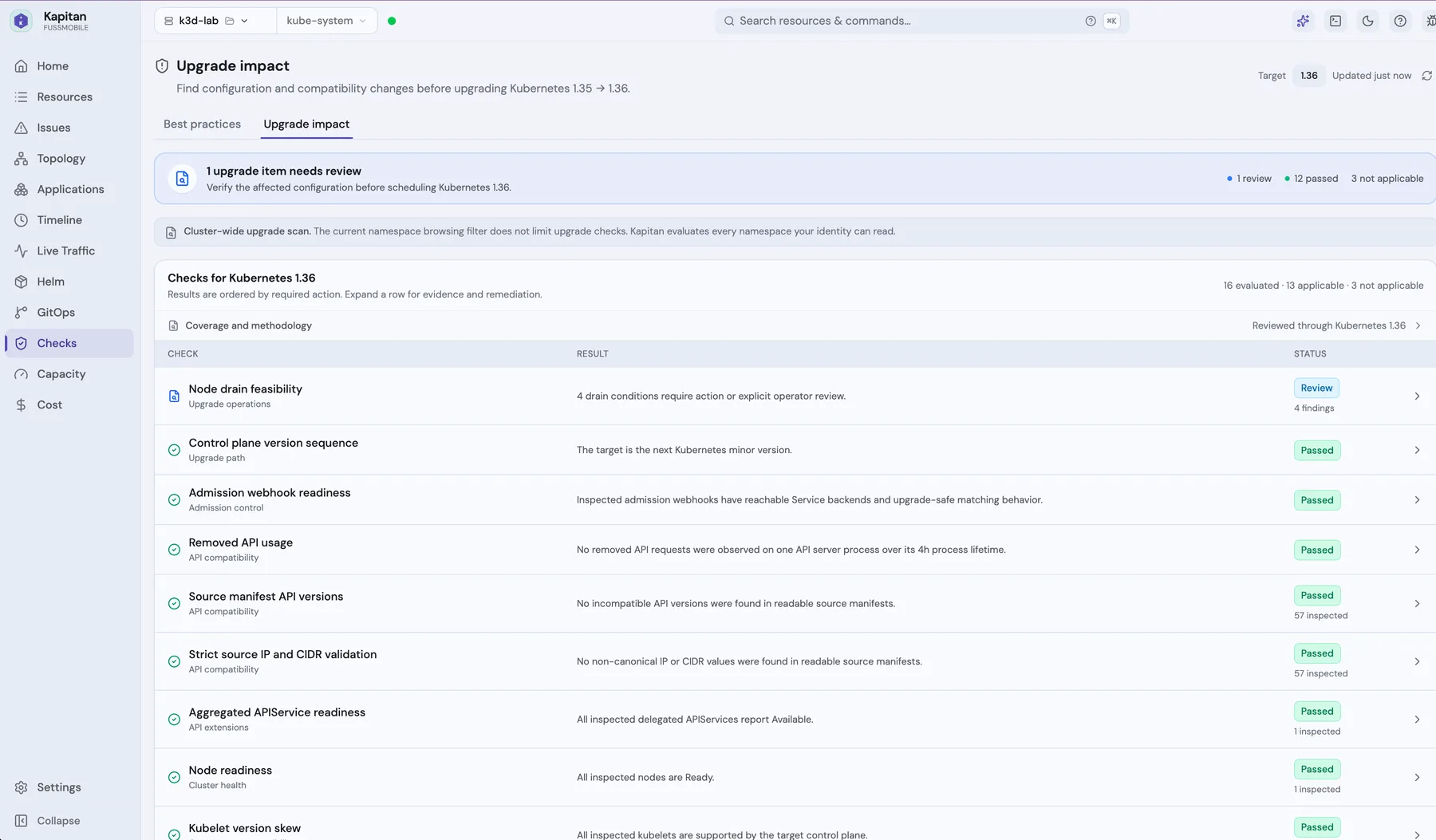
Task: Open Helm icon in sidebar
Action: 22,282
